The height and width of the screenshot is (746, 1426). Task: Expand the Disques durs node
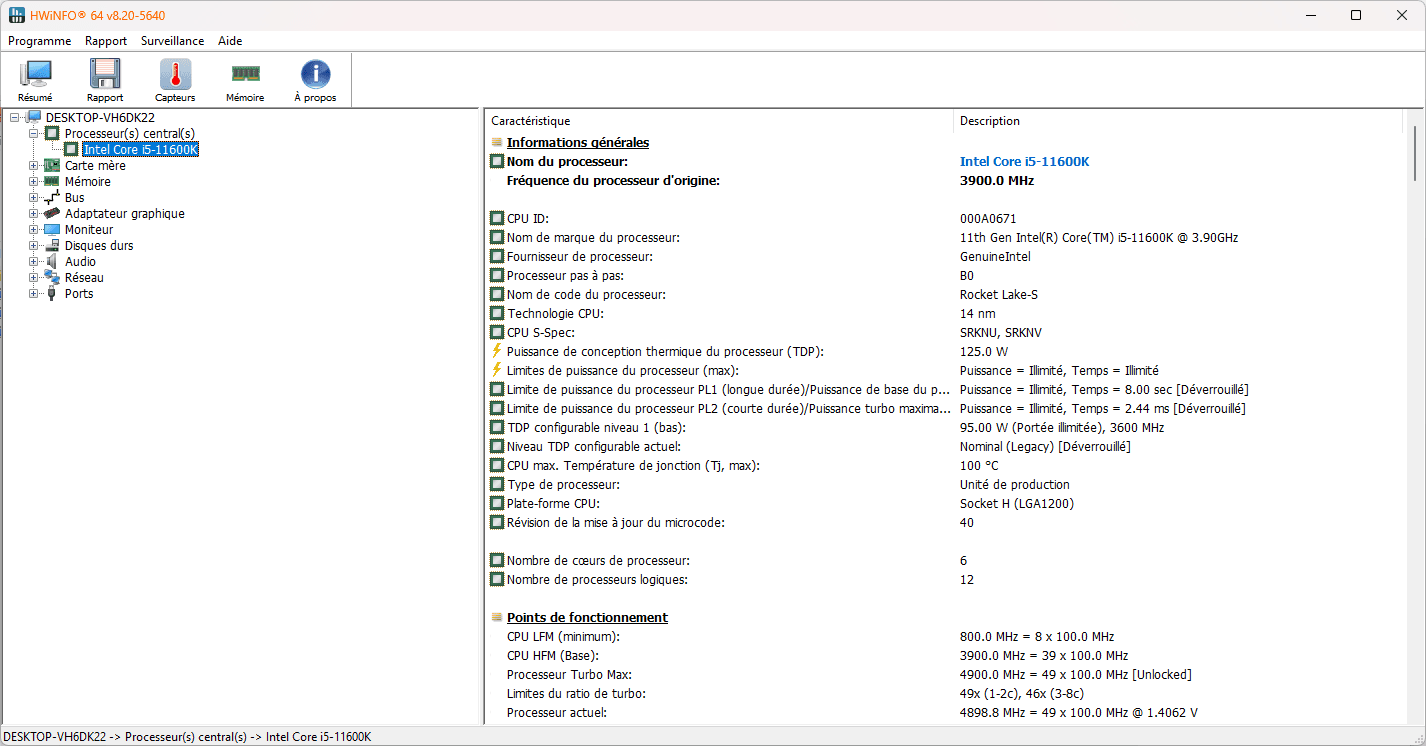tap(34, 246)
